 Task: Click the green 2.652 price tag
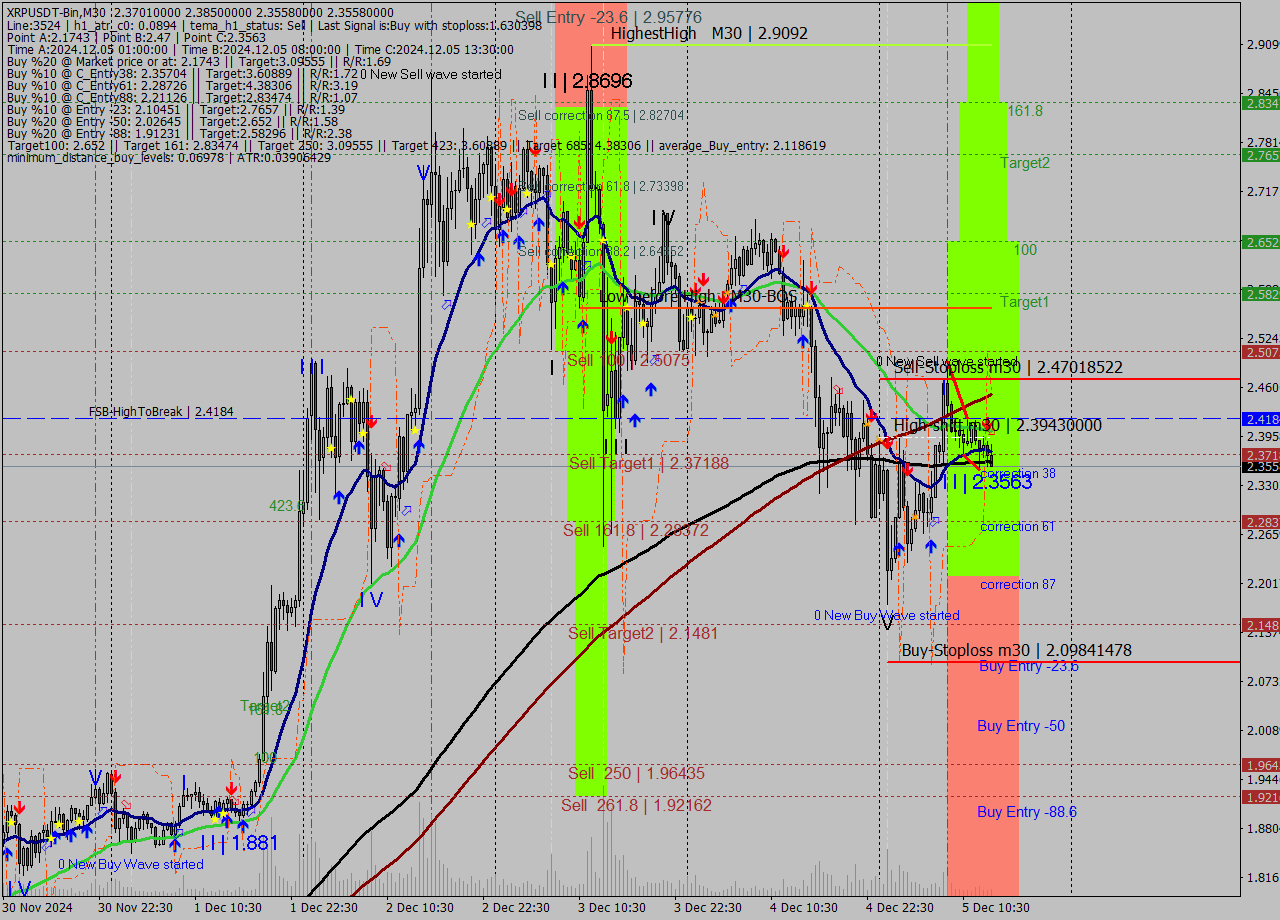(x=1261, y=242)
